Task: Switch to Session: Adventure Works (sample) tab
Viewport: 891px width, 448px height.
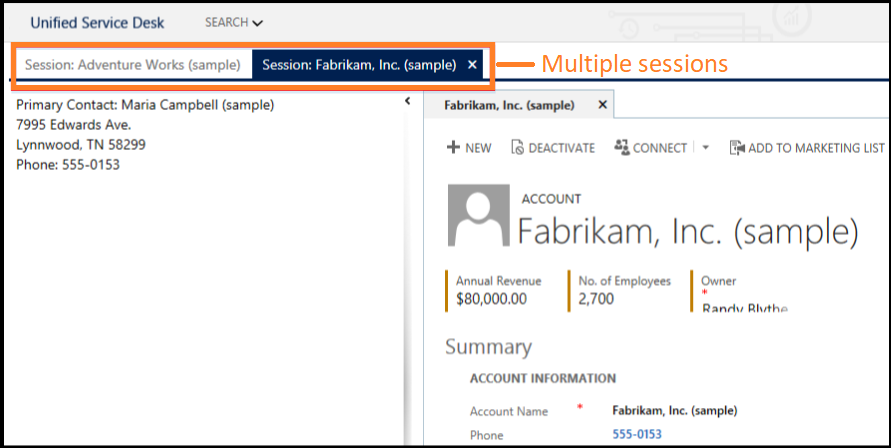Action: (x=133, y=65)
